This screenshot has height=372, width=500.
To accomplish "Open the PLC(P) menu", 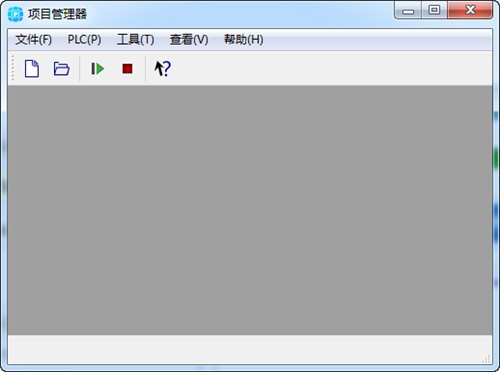I will tap(84, 40).
